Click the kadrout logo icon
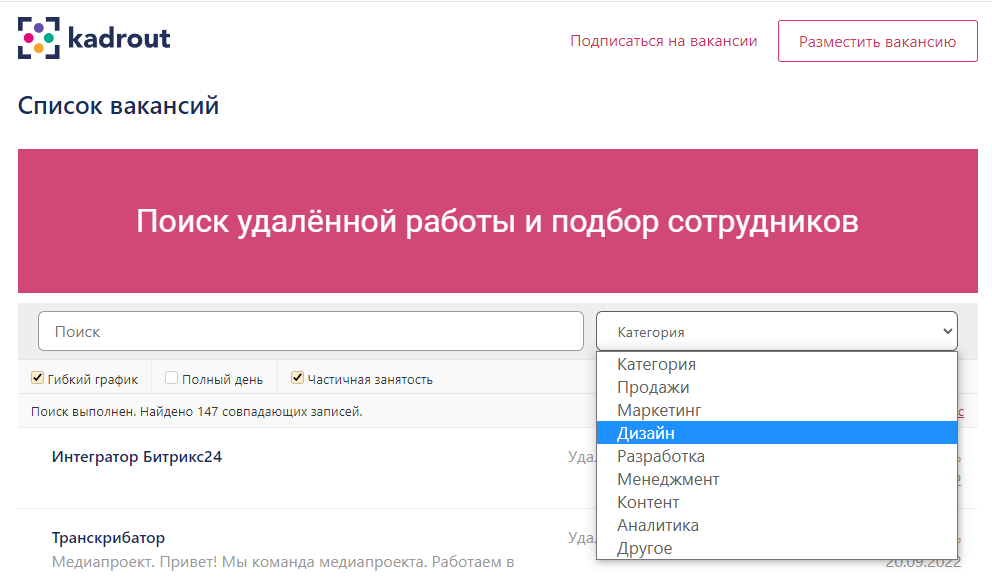This screenshot has height=579, width=992. (39, 39)
